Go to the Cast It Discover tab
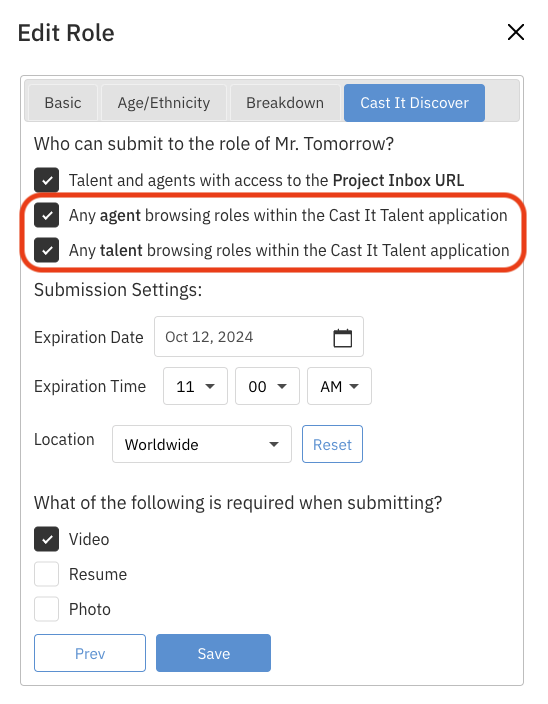The image size is (548, 704). coord(414,103)
